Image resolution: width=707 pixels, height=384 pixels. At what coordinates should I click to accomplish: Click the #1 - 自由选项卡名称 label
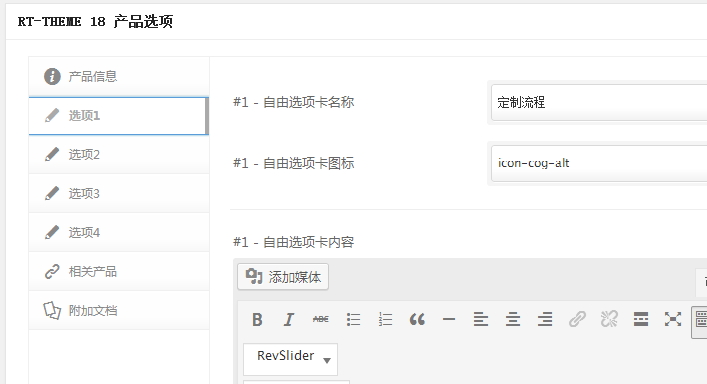(294, 102)
